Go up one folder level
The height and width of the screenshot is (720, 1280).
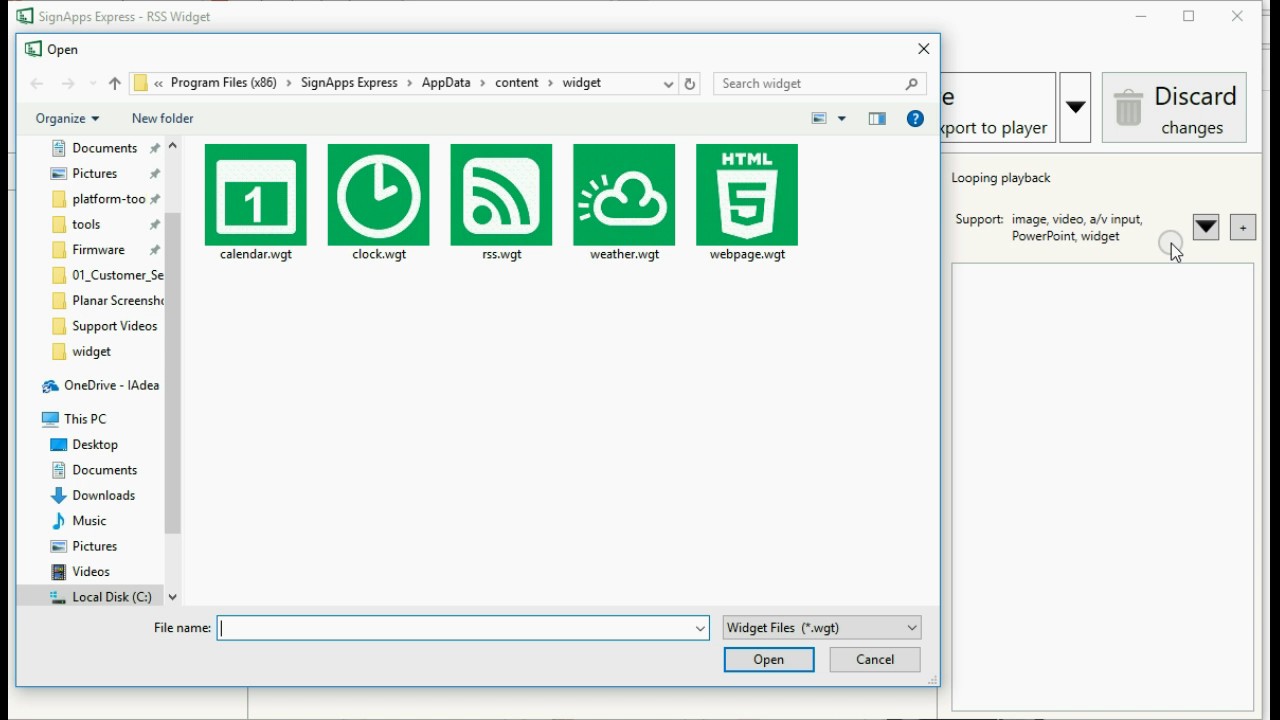114,84
